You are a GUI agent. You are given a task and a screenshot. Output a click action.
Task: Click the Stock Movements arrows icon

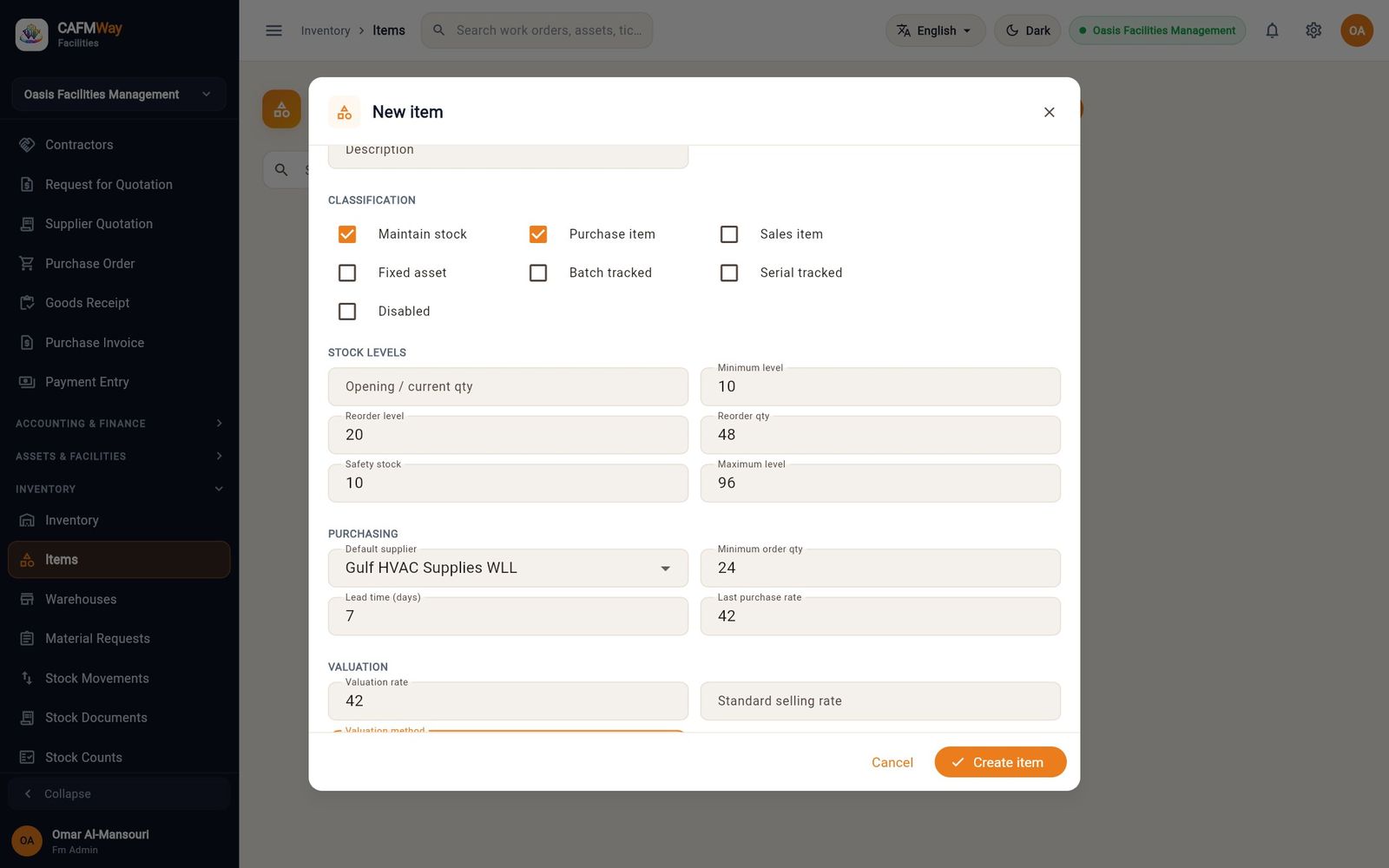(x=27, y=678)
